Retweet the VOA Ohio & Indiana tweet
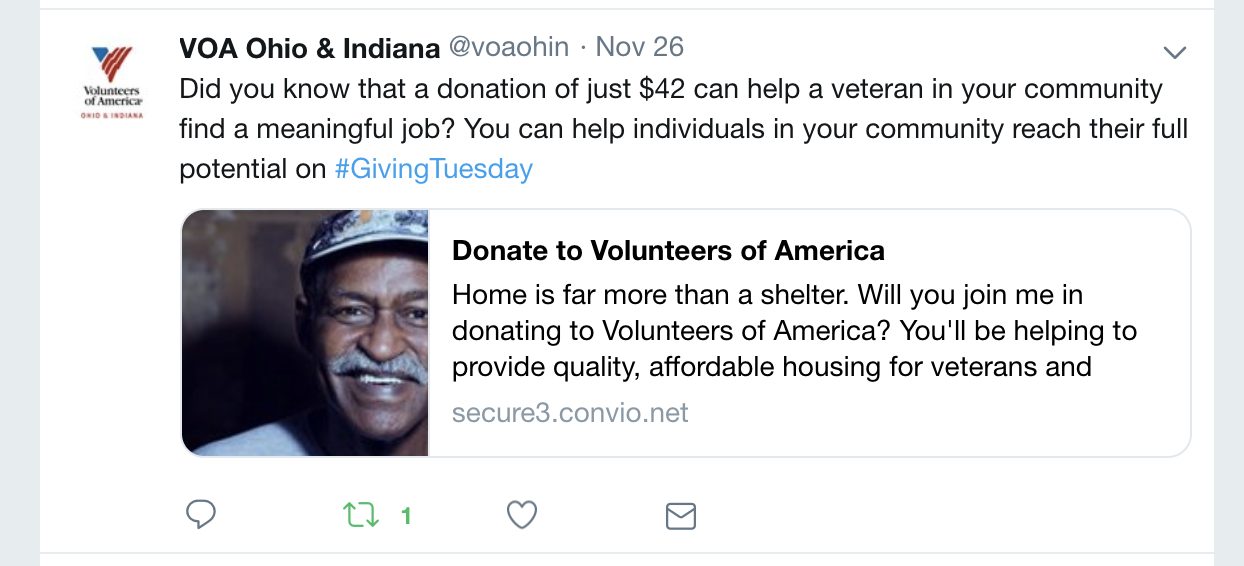This screenshot has width=1244, height=566. (x=360, y=515)
